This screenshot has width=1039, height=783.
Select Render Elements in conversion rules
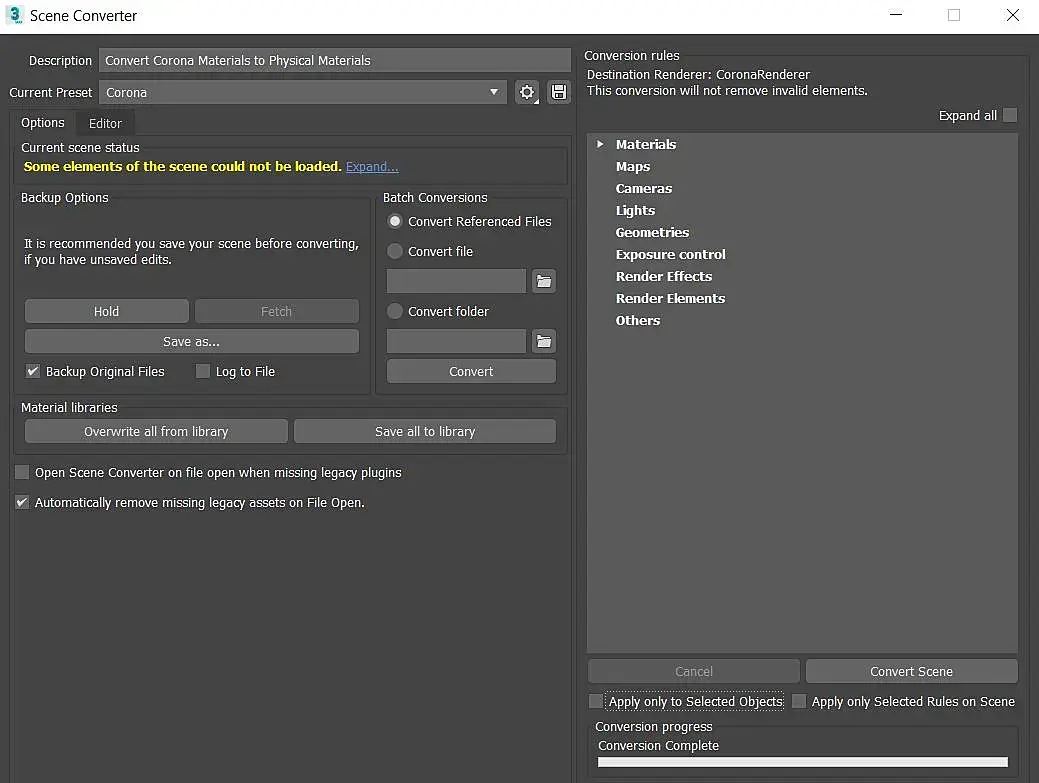pos(671,298)
